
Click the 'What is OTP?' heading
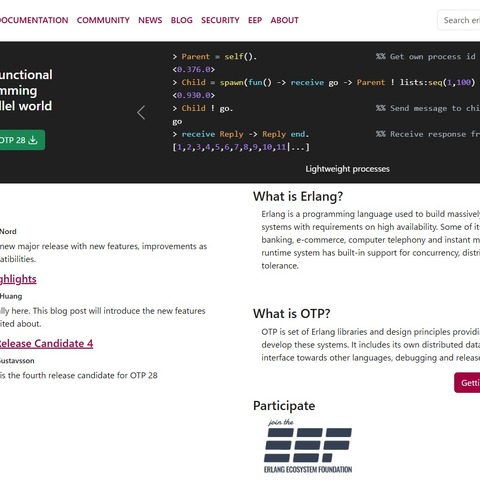coord(292,314)
